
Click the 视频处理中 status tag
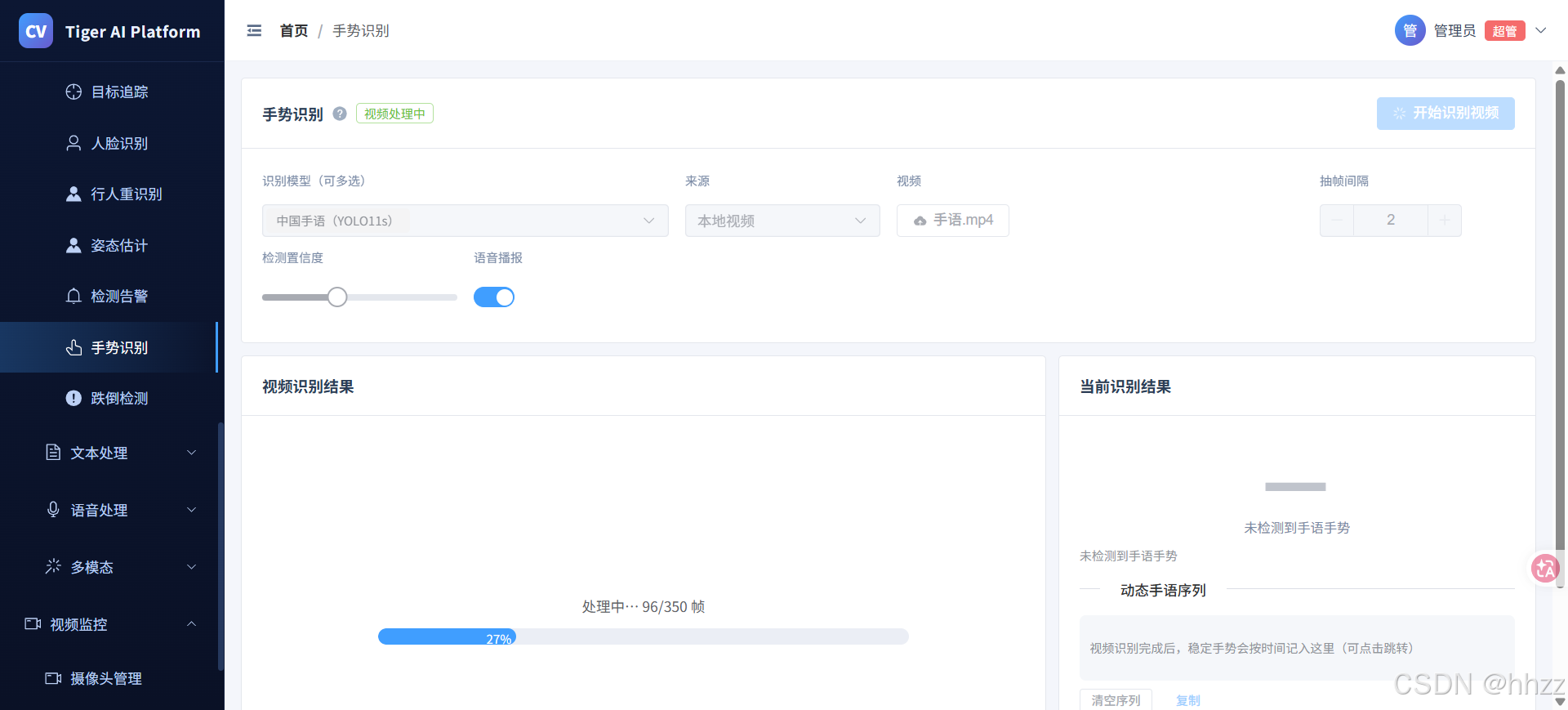click(x=394, y=114)
